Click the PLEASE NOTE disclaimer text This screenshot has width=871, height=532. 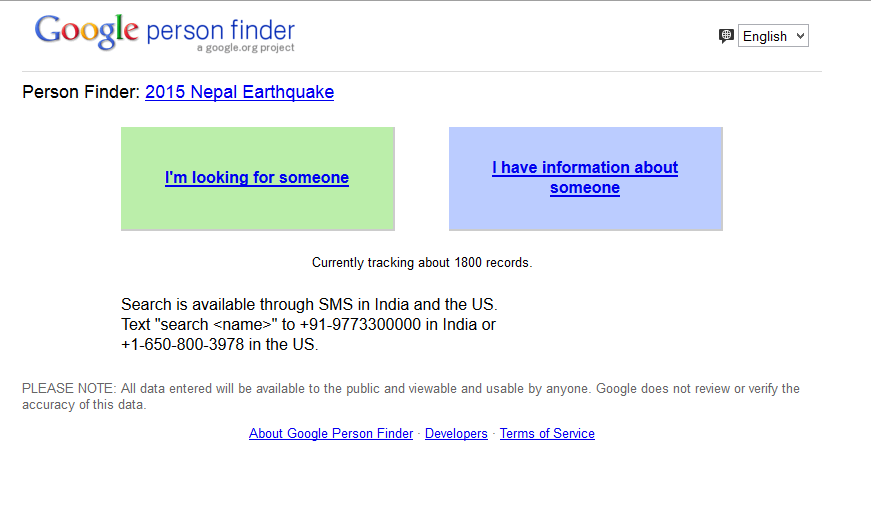click(x=410, y=389)
